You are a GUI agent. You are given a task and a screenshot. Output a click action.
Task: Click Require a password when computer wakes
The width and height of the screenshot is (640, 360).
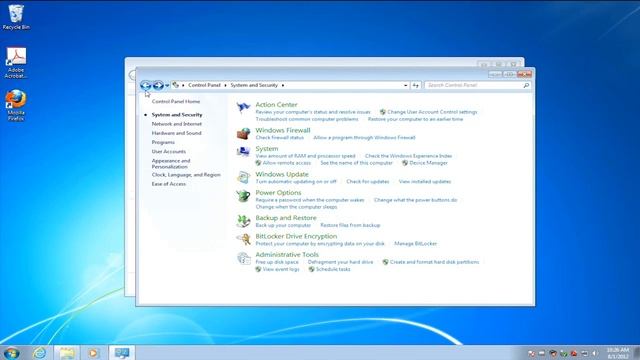pos(310,200)
